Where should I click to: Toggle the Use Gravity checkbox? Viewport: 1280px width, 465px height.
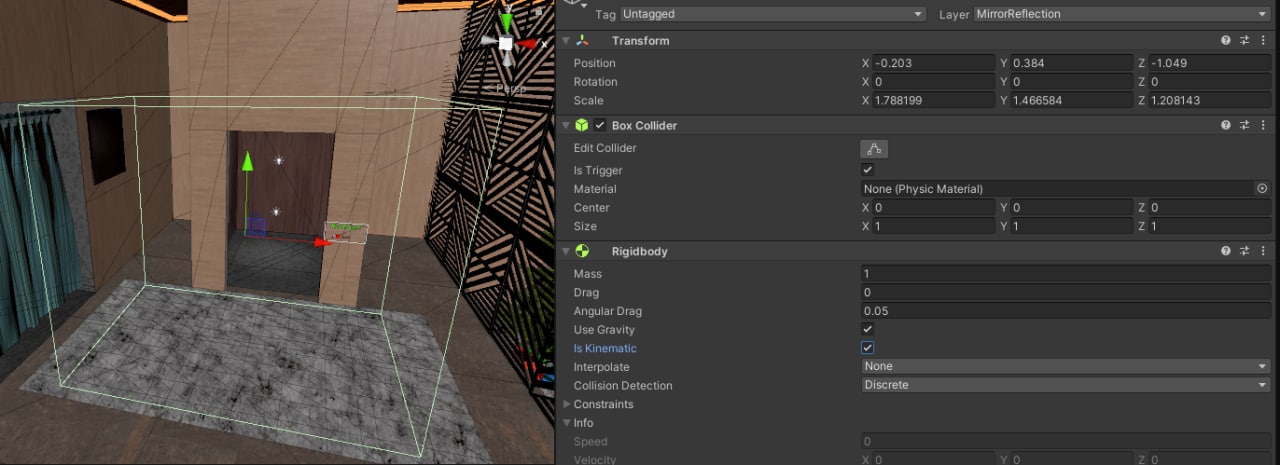click(868, 330)
